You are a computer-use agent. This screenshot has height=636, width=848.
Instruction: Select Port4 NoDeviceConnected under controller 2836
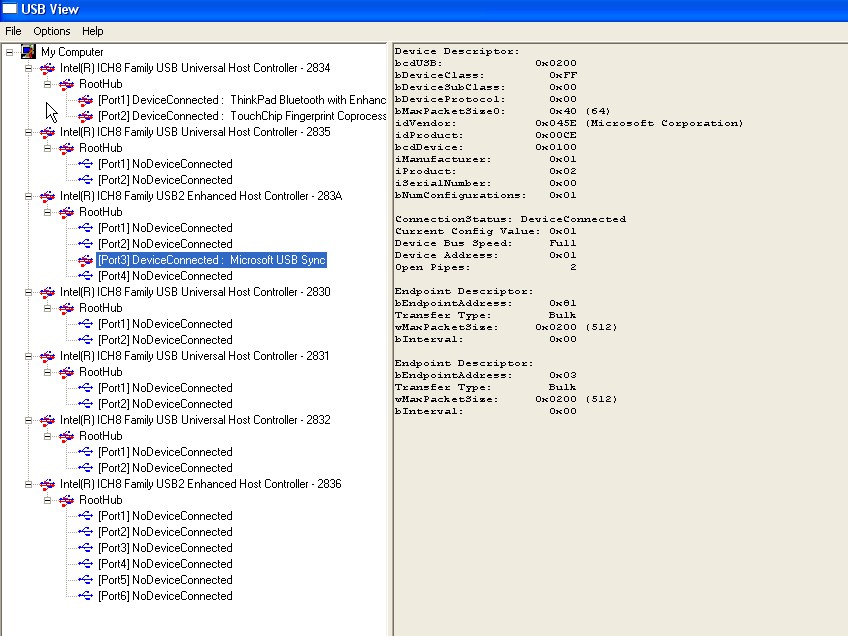tap(165, 564)
